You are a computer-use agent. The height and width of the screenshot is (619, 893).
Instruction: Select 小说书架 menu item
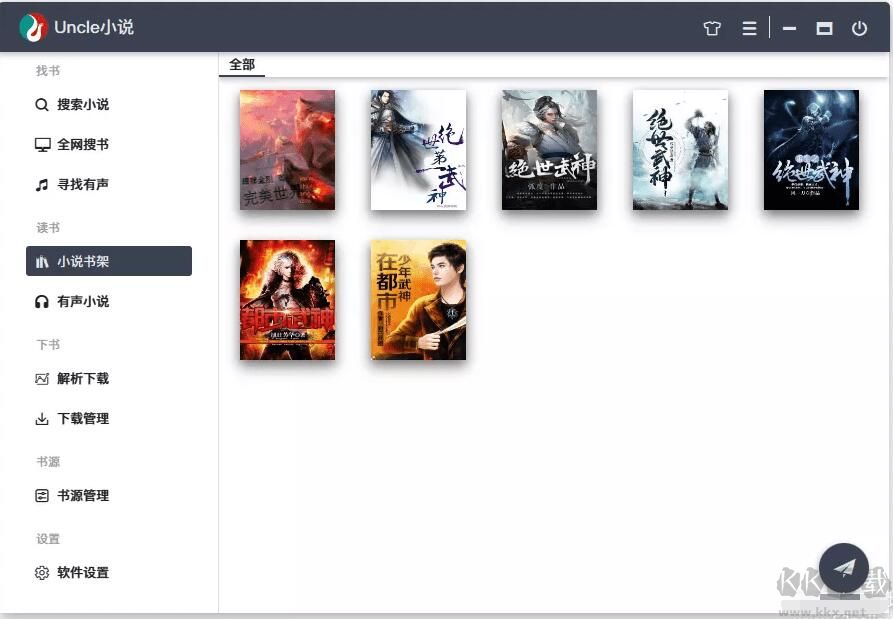pos(109,261)
